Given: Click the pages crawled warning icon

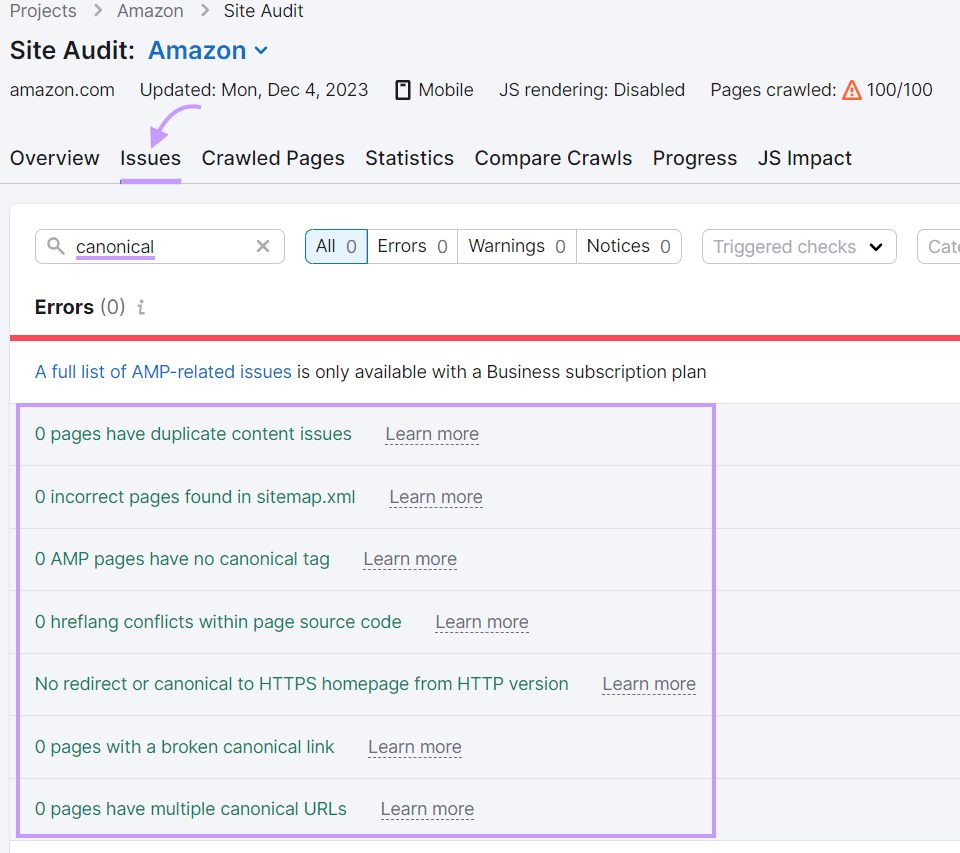Looking at the screenshot, I should pos(851,90).
